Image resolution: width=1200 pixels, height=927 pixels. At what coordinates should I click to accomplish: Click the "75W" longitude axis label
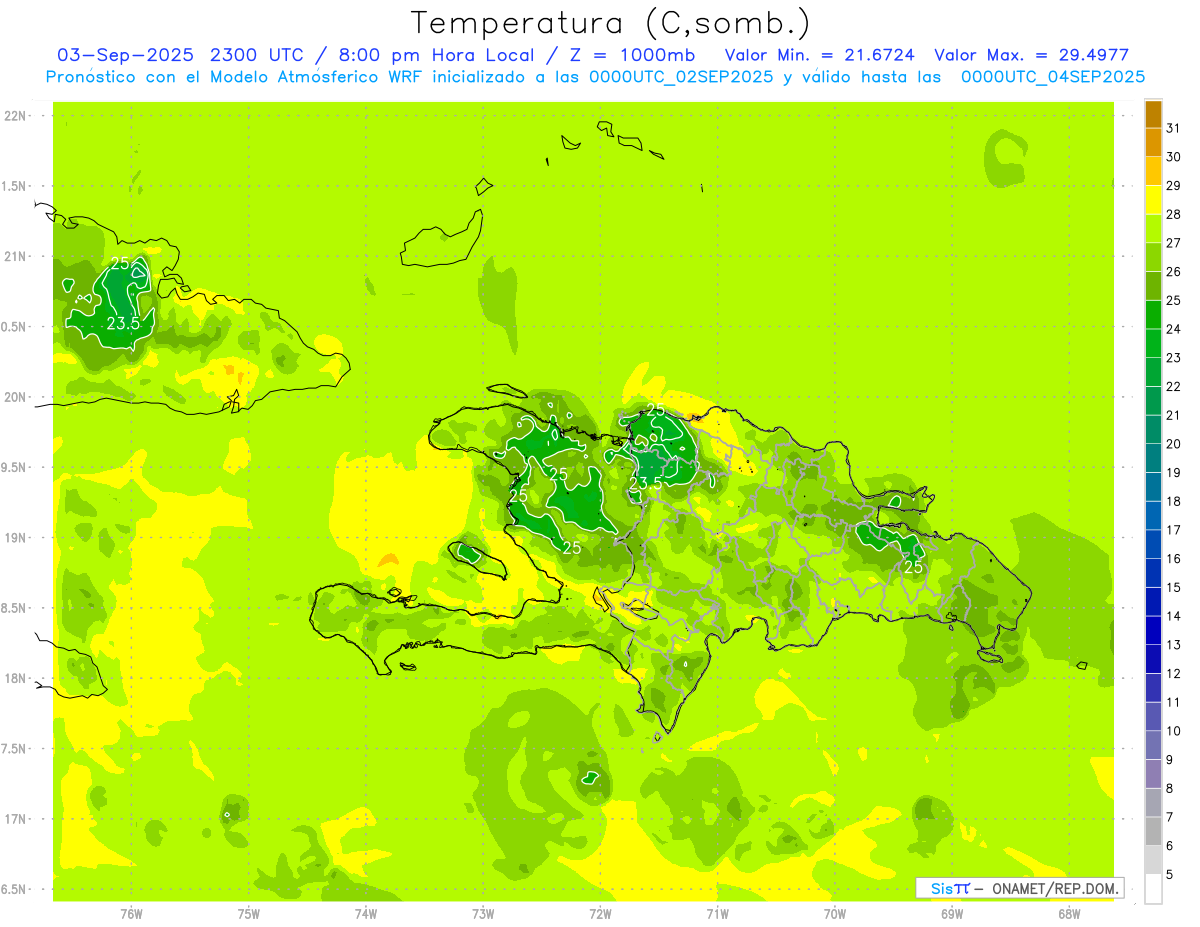coord(249,914)
